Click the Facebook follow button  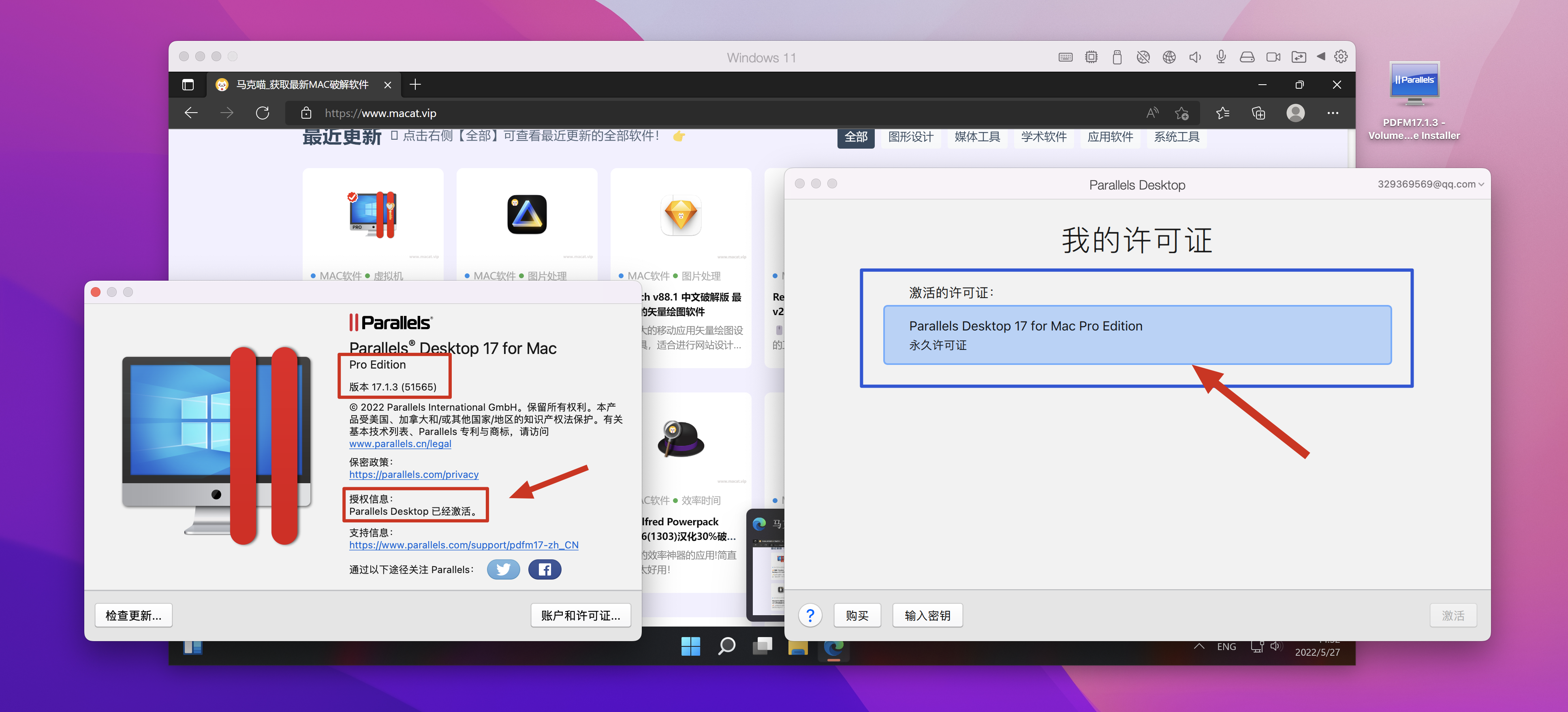(x=545, y=569)
